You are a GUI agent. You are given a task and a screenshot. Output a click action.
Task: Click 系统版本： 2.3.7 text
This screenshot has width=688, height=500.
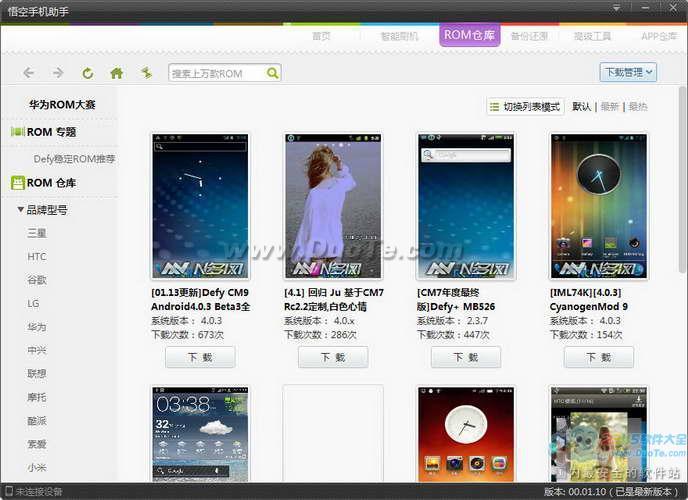[452, 321]
